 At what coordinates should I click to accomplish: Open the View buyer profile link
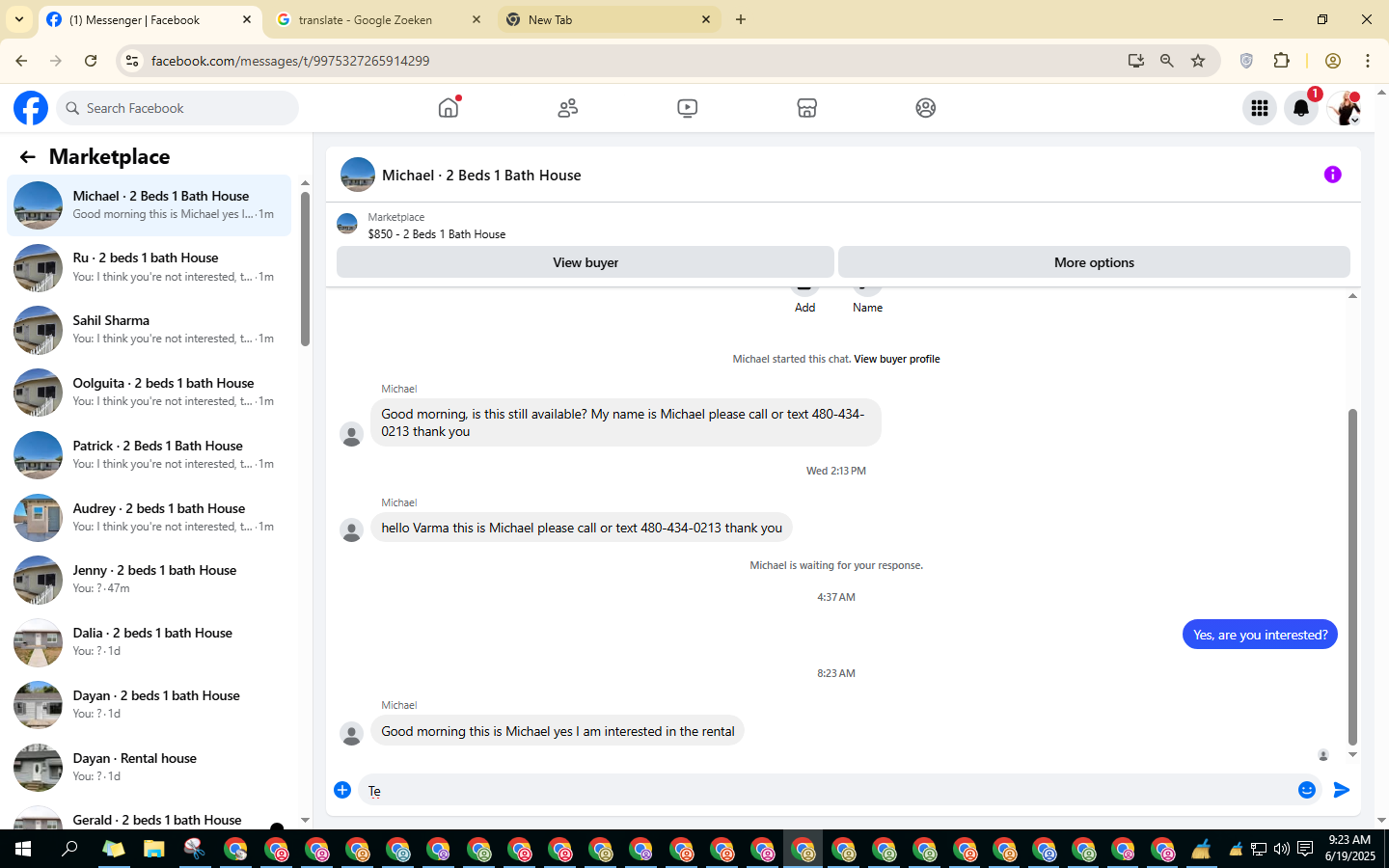click(x=897, y=359)
